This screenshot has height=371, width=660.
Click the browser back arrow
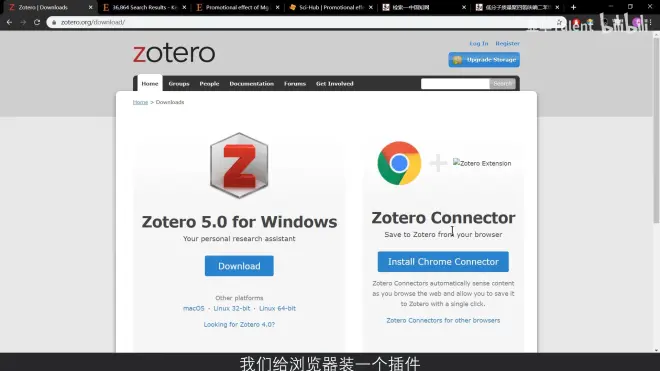point(9,22)
